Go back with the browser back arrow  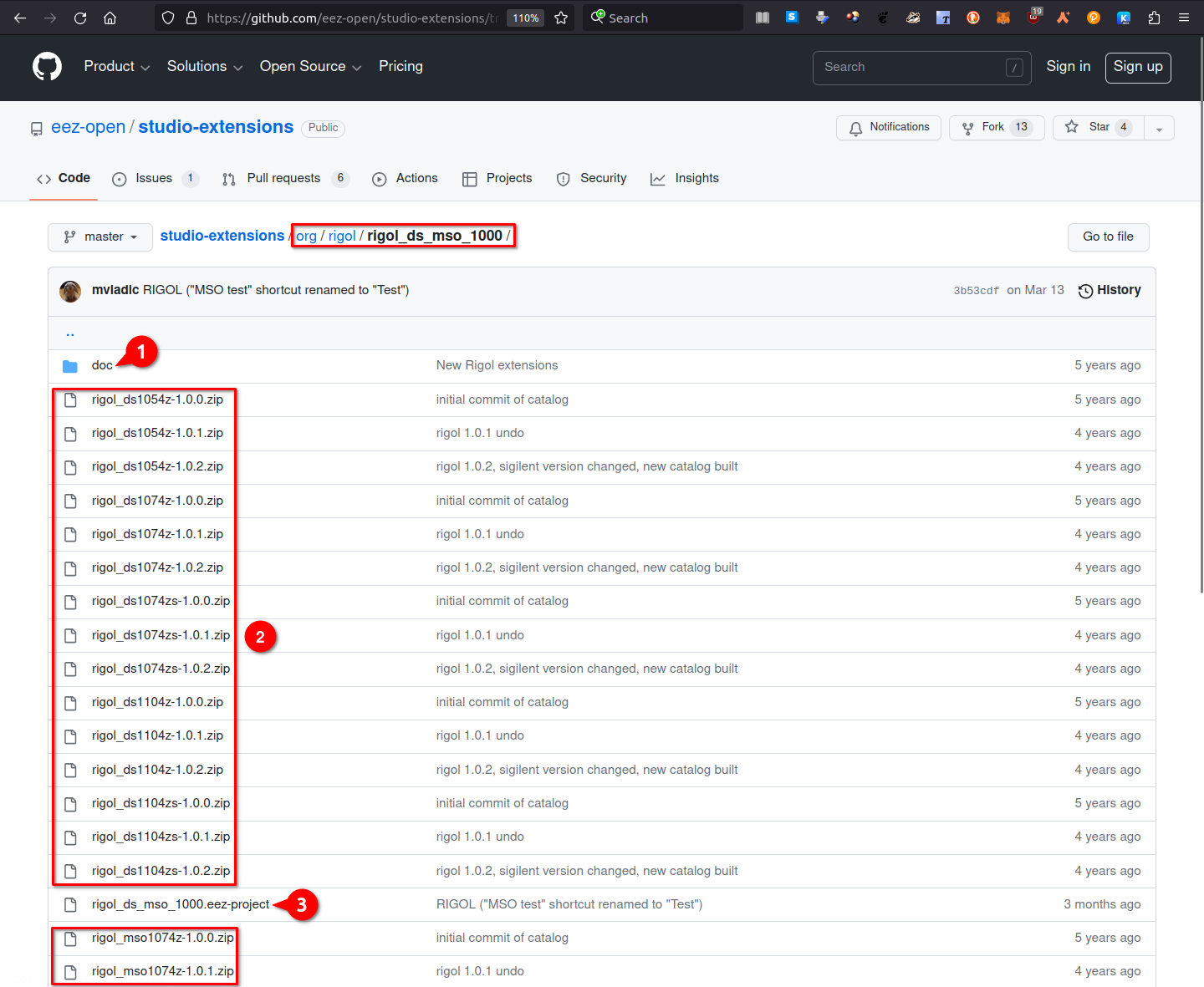pos(20,18)
